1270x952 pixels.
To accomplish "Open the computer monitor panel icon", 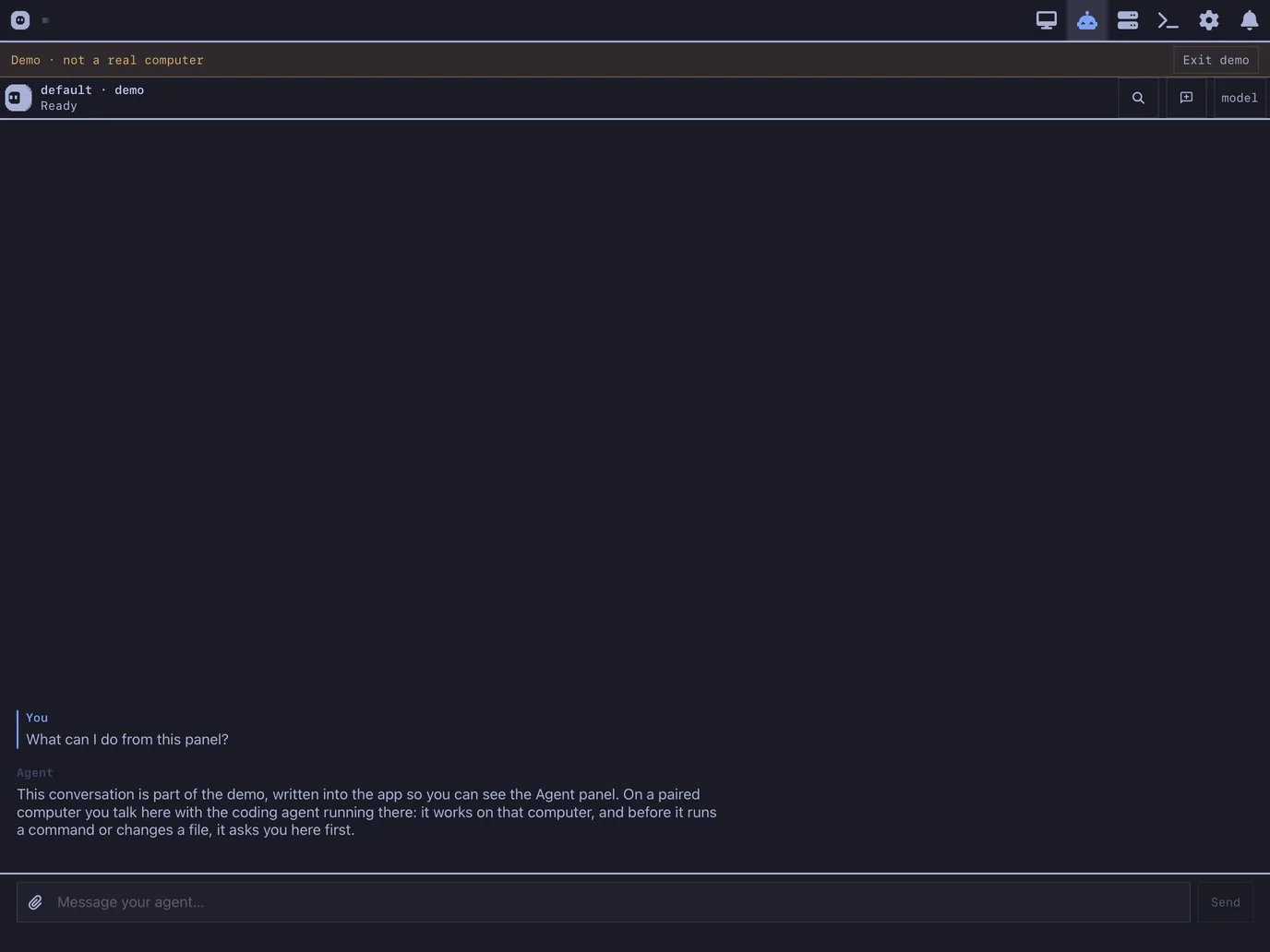I will 1046,20.
